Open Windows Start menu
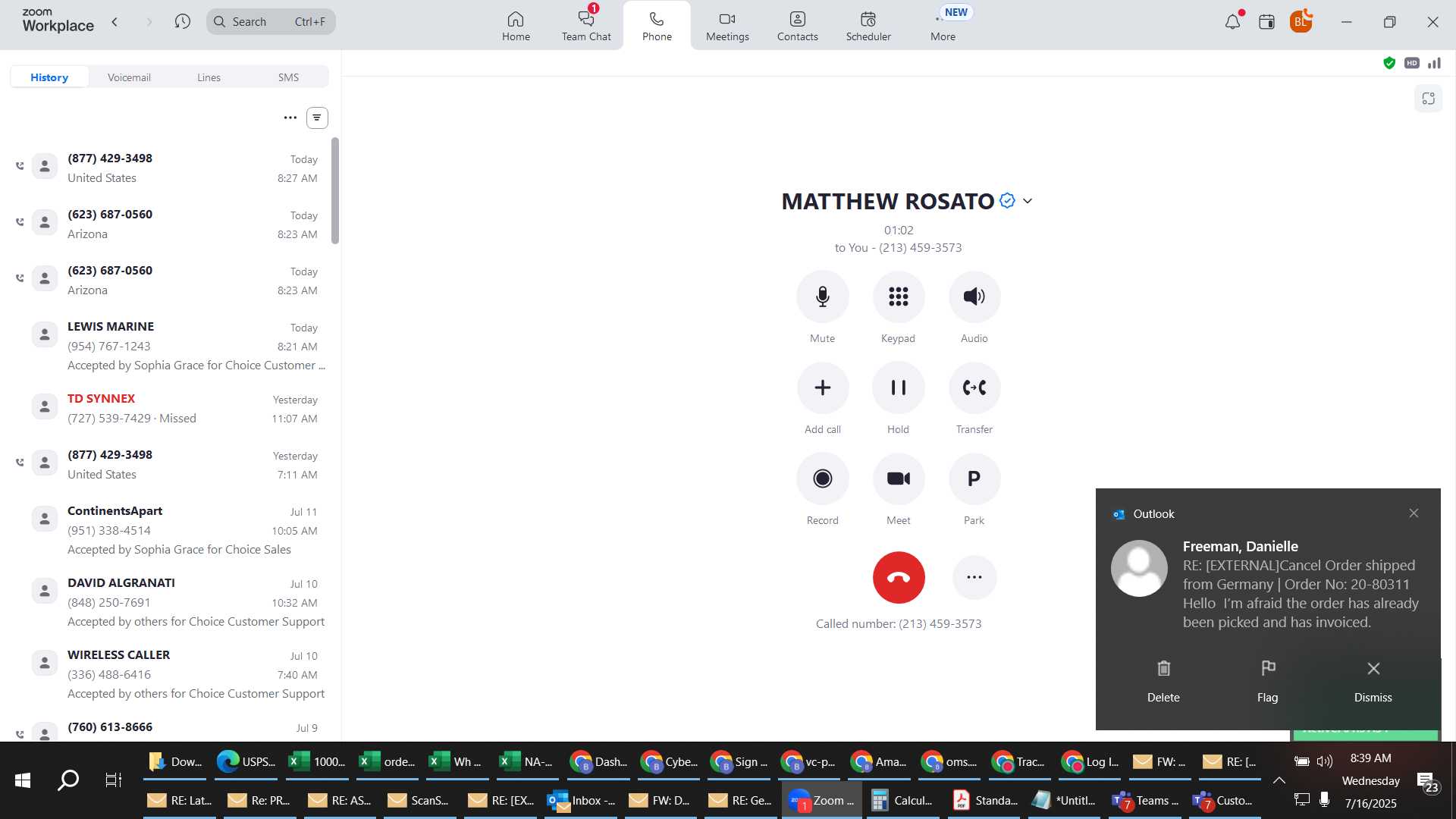 tap(23, 780)
